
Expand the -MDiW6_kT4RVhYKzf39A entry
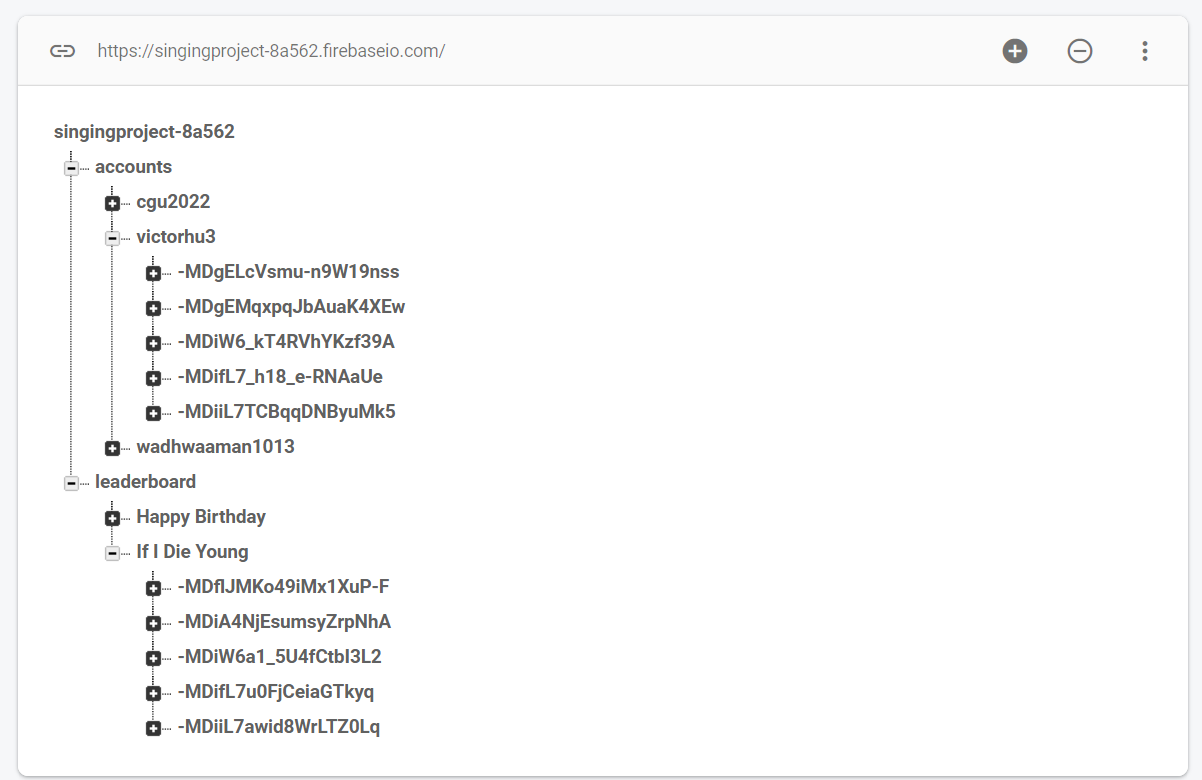pos(153,343)
